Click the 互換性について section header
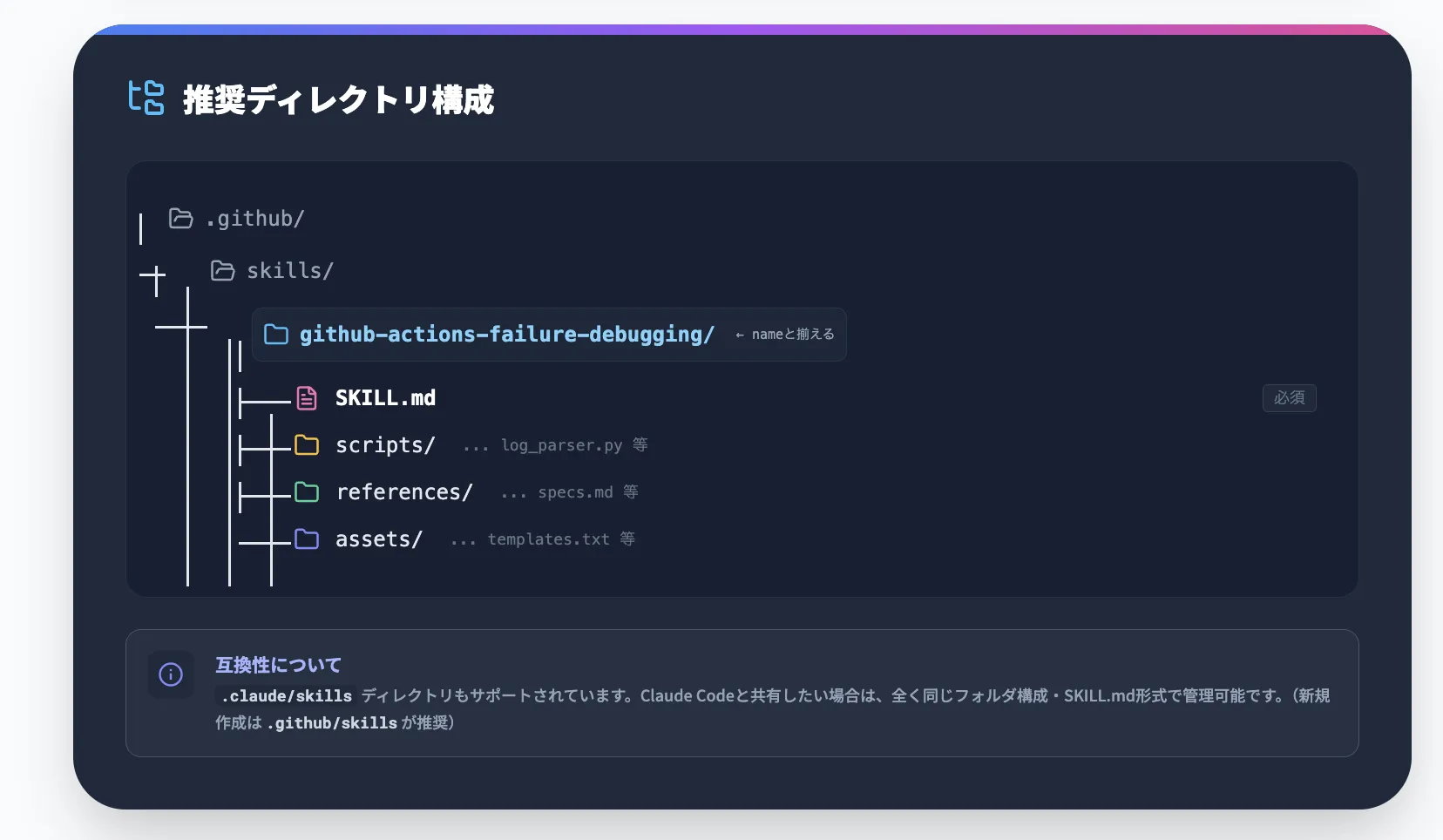1443x840 pixels. coord(278,664)
